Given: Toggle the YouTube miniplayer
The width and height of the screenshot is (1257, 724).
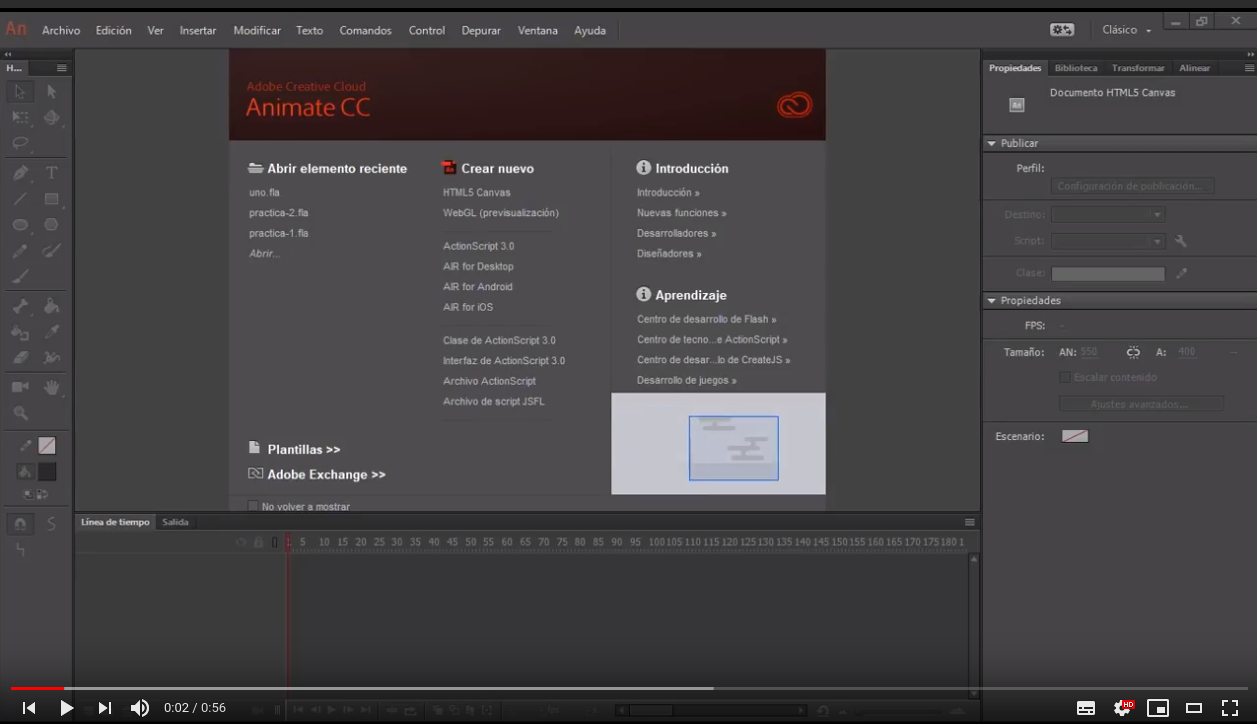Looking at the screenshot, I should click(x=1158, y=708).
